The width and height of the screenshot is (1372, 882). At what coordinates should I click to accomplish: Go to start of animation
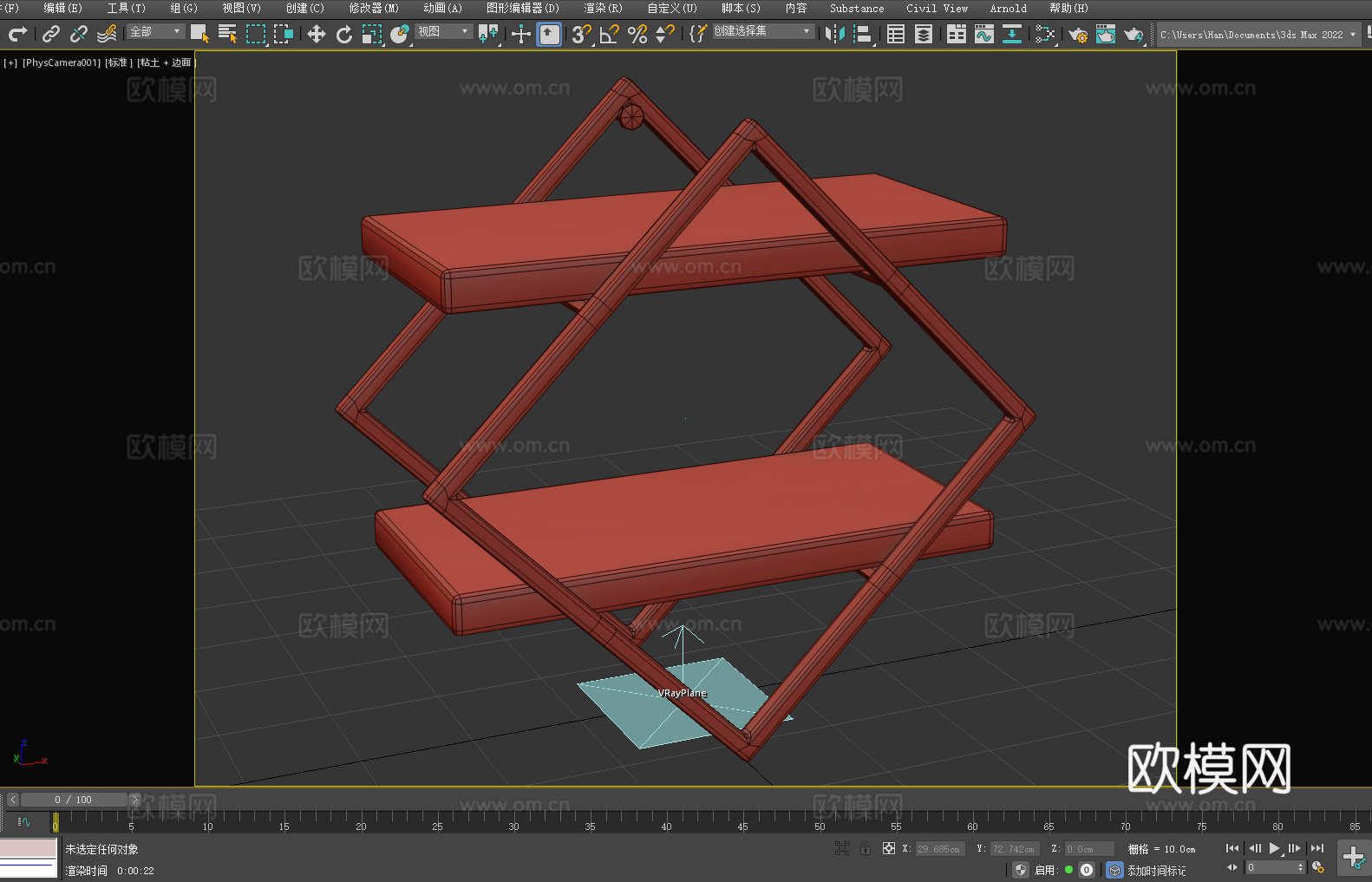[1232, 848]
